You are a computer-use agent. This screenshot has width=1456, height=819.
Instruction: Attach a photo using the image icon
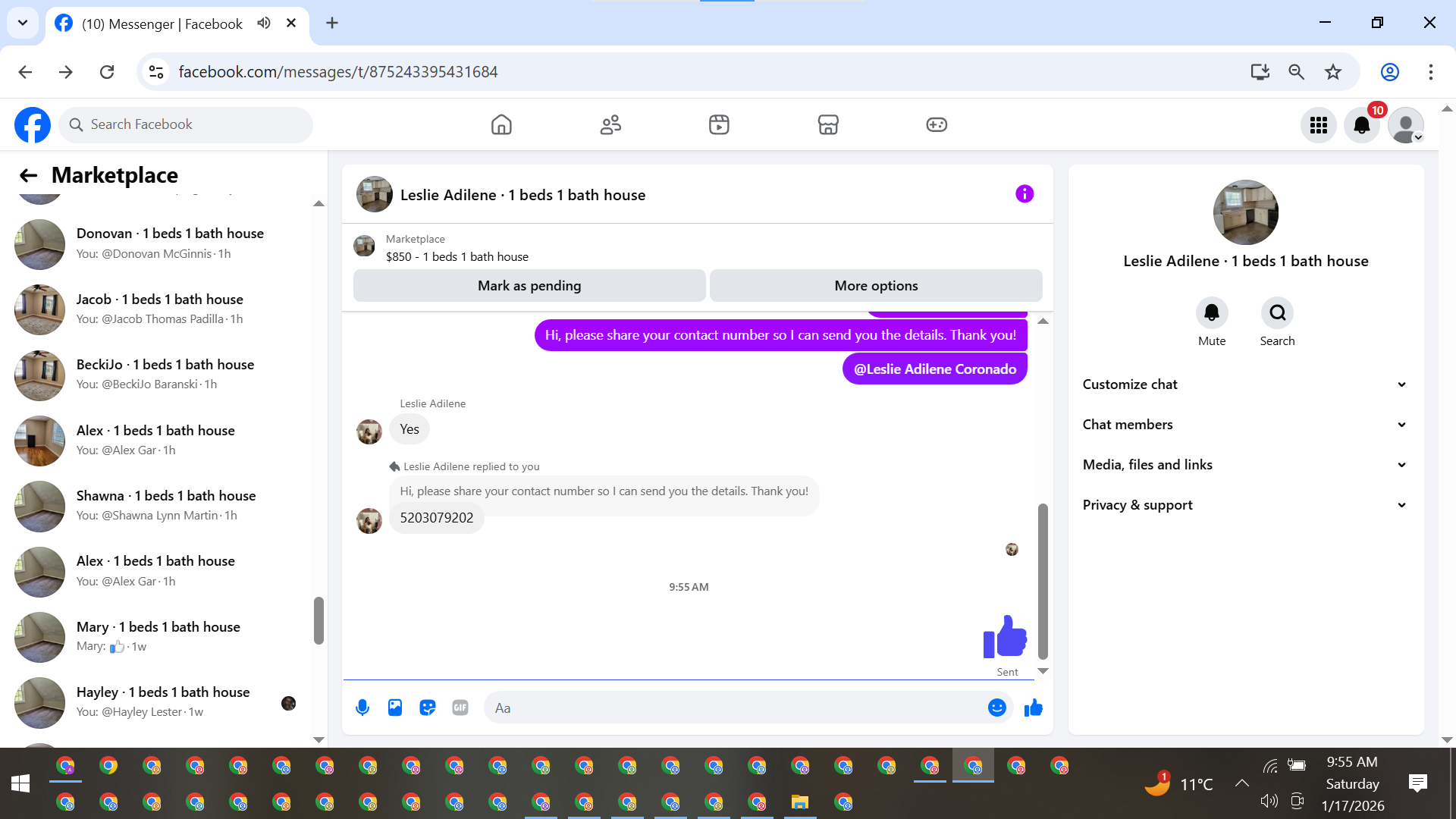(395, 708)
